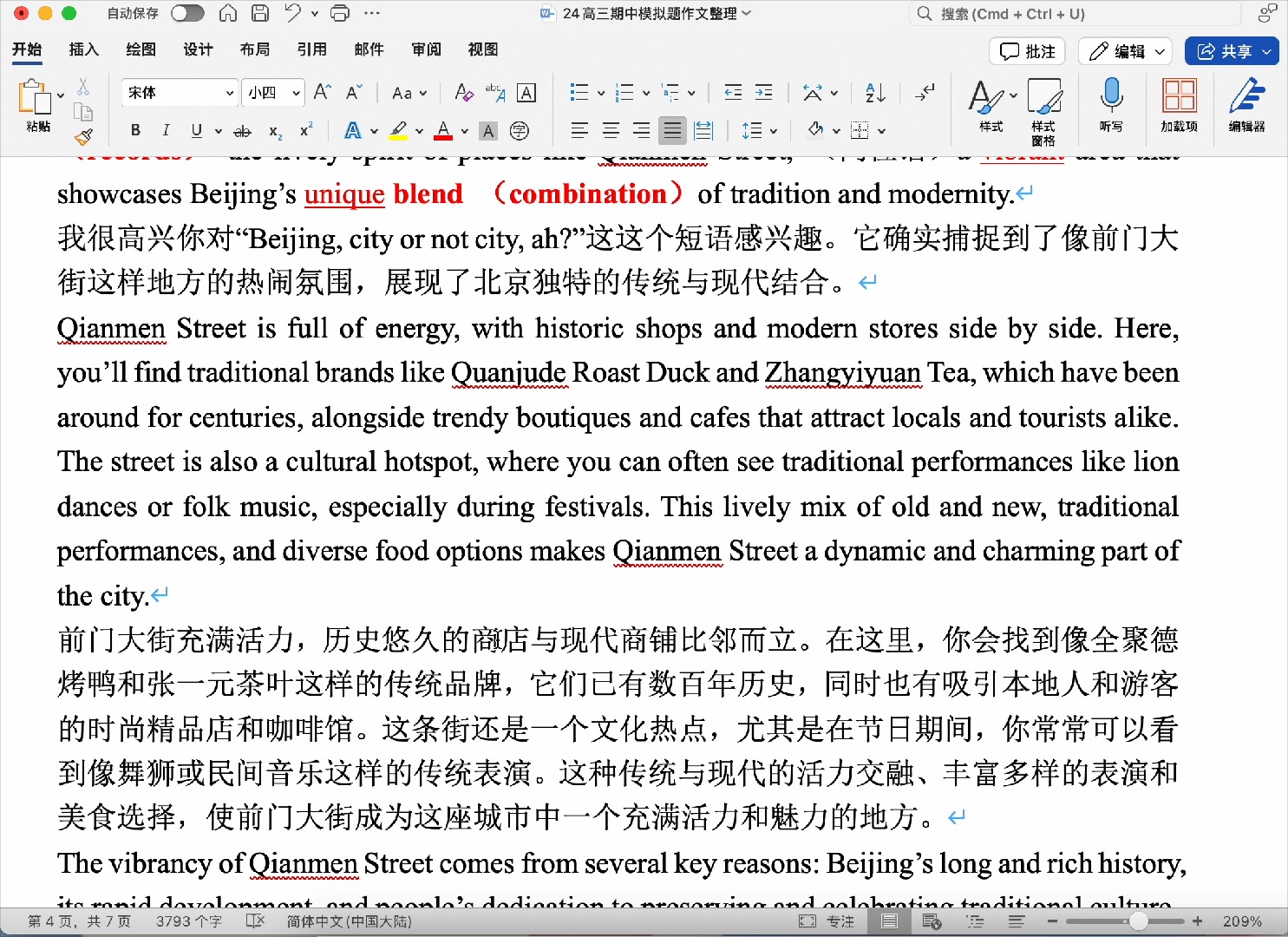This screenshot has width=1288, height=937.
Task: Expand the borders dropdown arrow
Action: point(881,131)
